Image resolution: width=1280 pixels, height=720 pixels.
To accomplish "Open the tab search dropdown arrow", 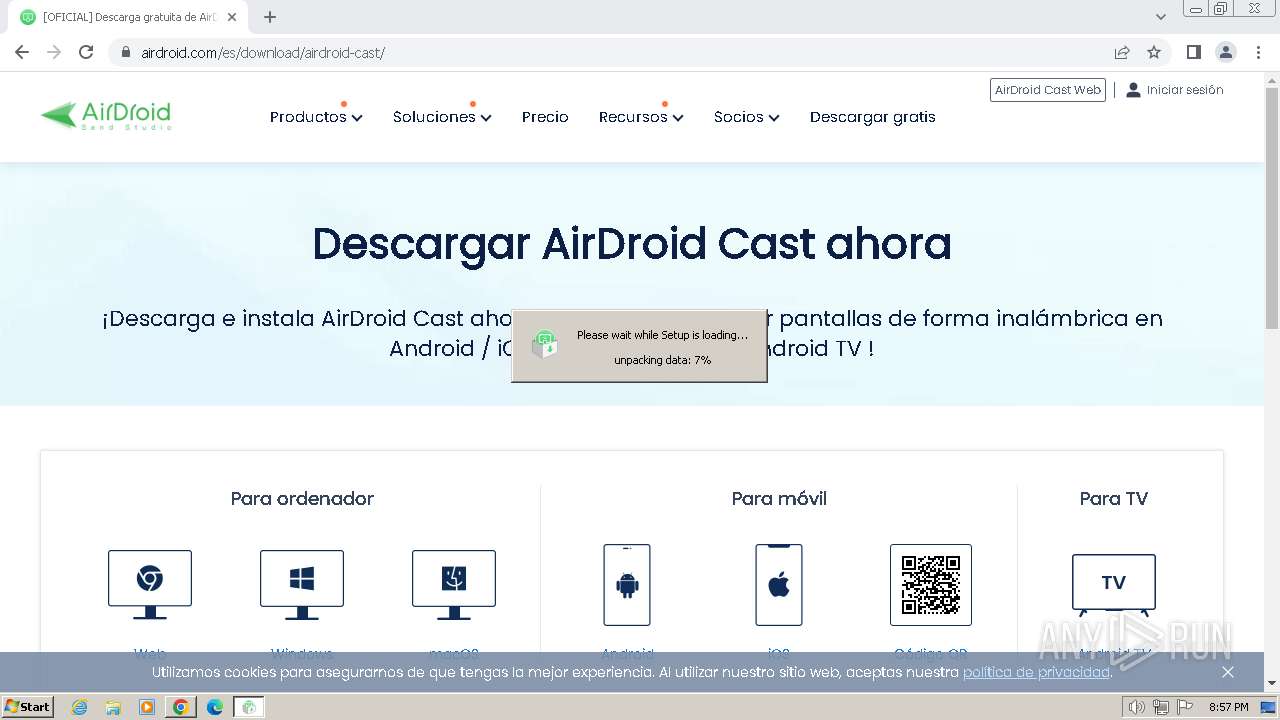I will (1161, 17).
